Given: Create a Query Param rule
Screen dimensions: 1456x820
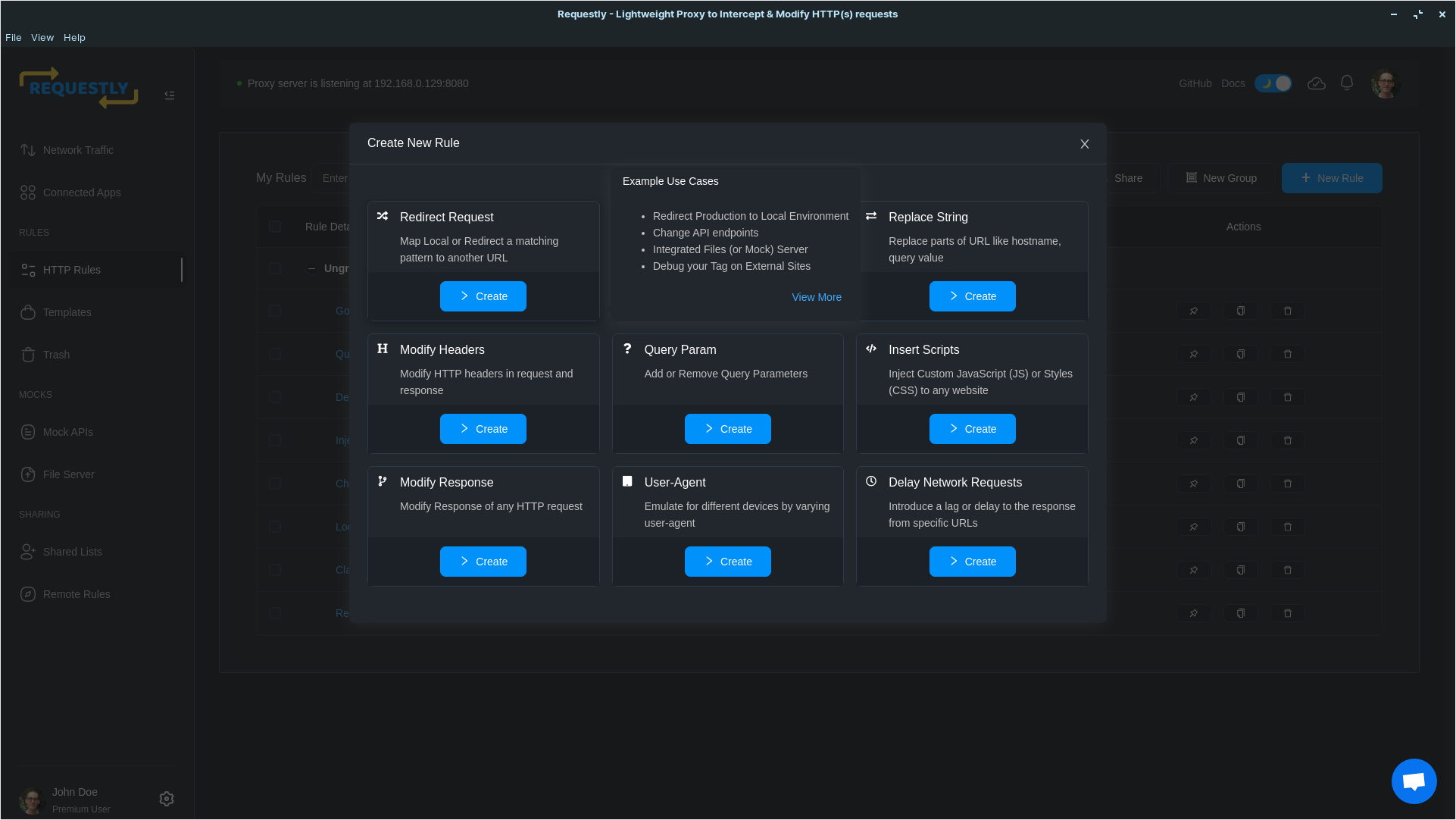Looking at the screenshot, I should (728, 429).
